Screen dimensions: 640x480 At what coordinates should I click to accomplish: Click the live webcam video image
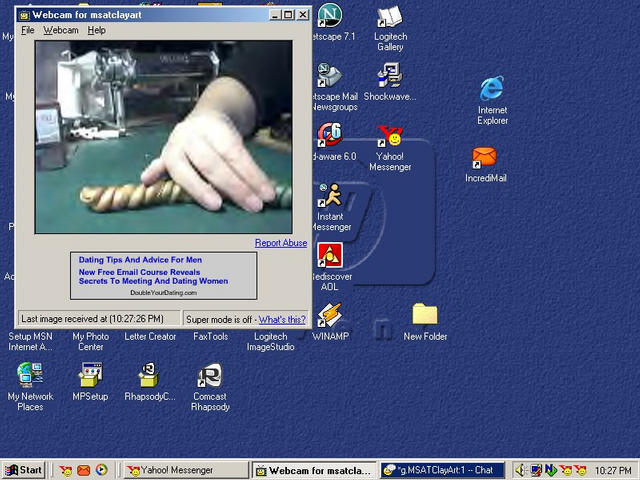(164, 137)
